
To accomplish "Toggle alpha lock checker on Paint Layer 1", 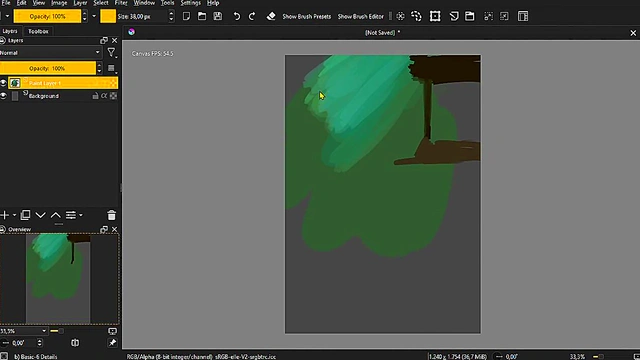I will point(113,83).
